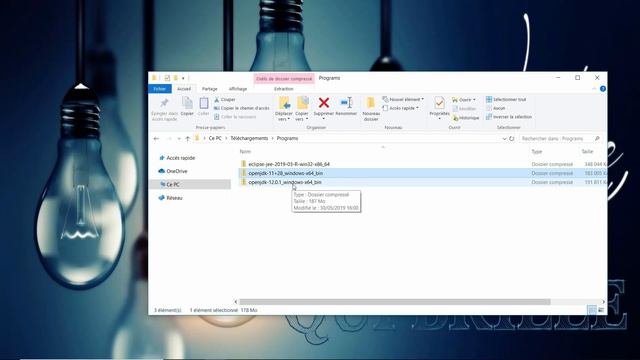The height and width of the screenshot is (360, 640).
Task: Select Ce PC in navigation pane
Action: (173, 184)
